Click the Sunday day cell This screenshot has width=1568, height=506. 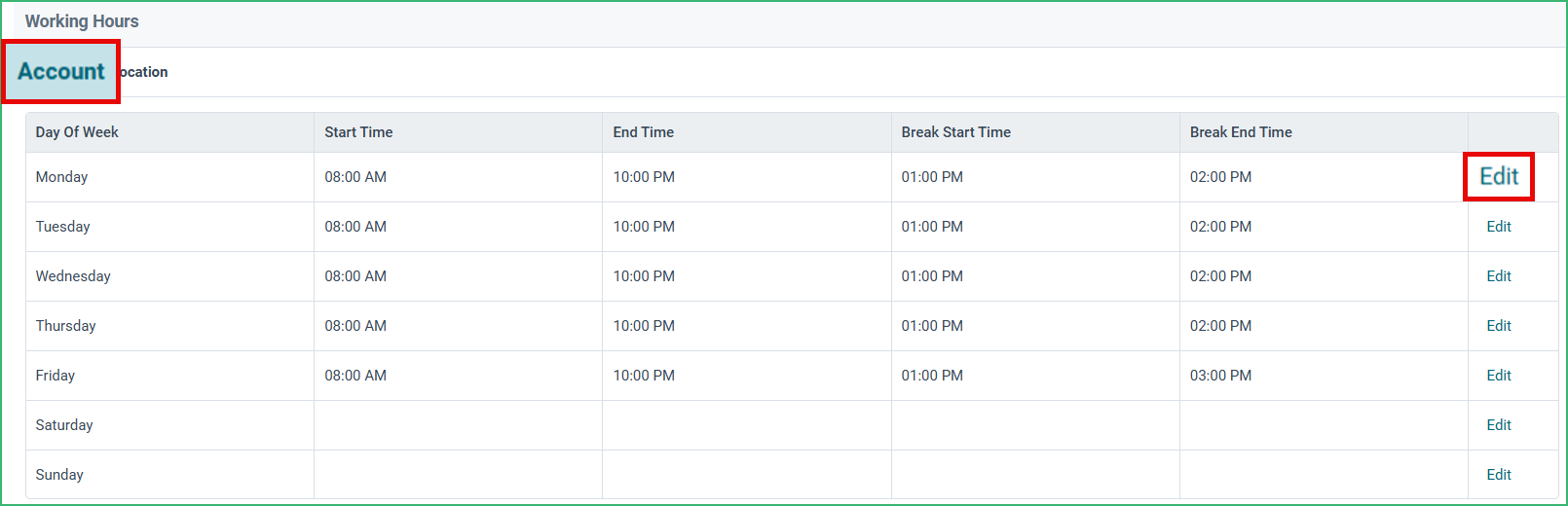point(169,475)
